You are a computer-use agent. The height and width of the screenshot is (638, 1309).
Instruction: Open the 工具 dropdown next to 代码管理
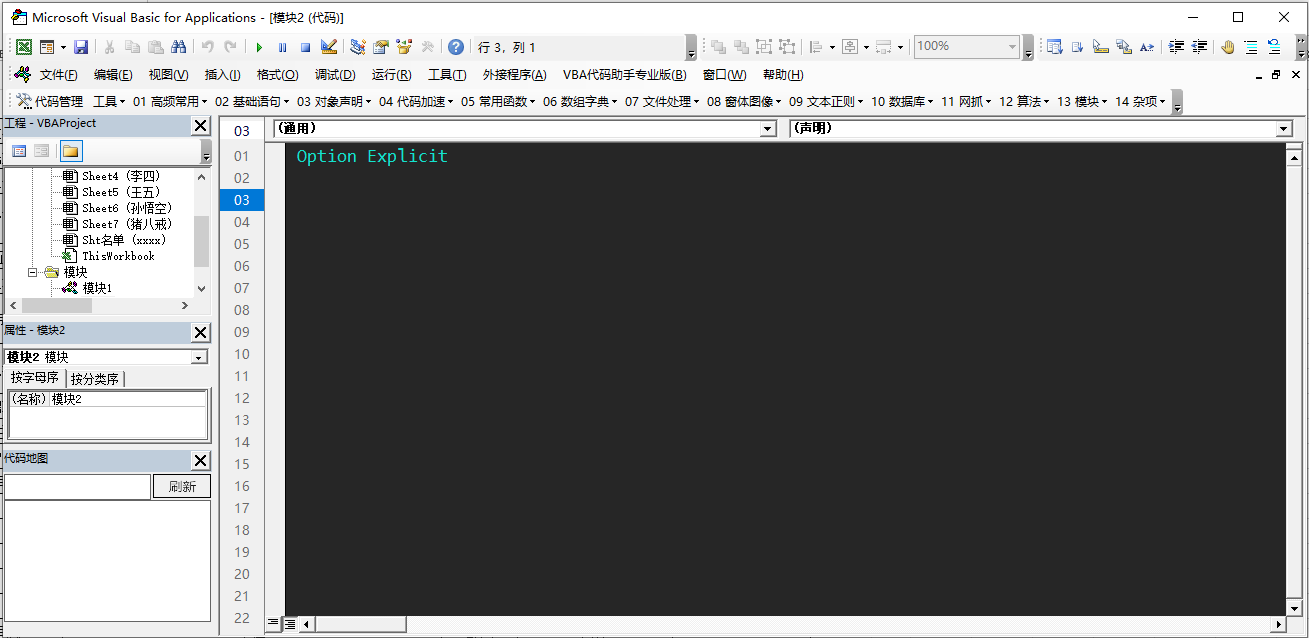109,101
